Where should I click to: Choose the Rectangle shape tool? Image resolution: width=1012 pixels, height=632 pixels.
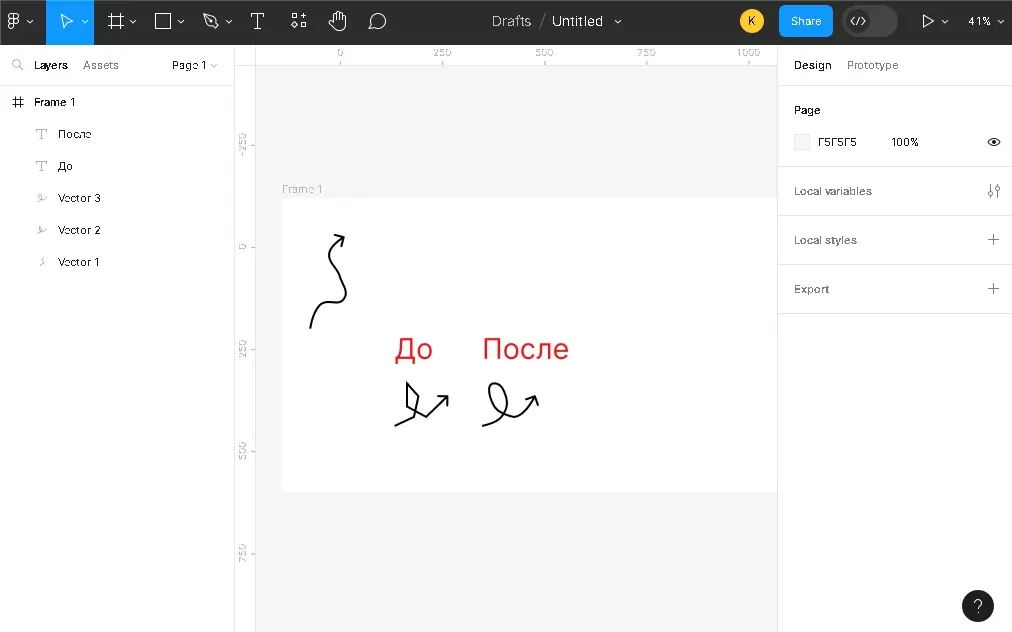(163, 21)
